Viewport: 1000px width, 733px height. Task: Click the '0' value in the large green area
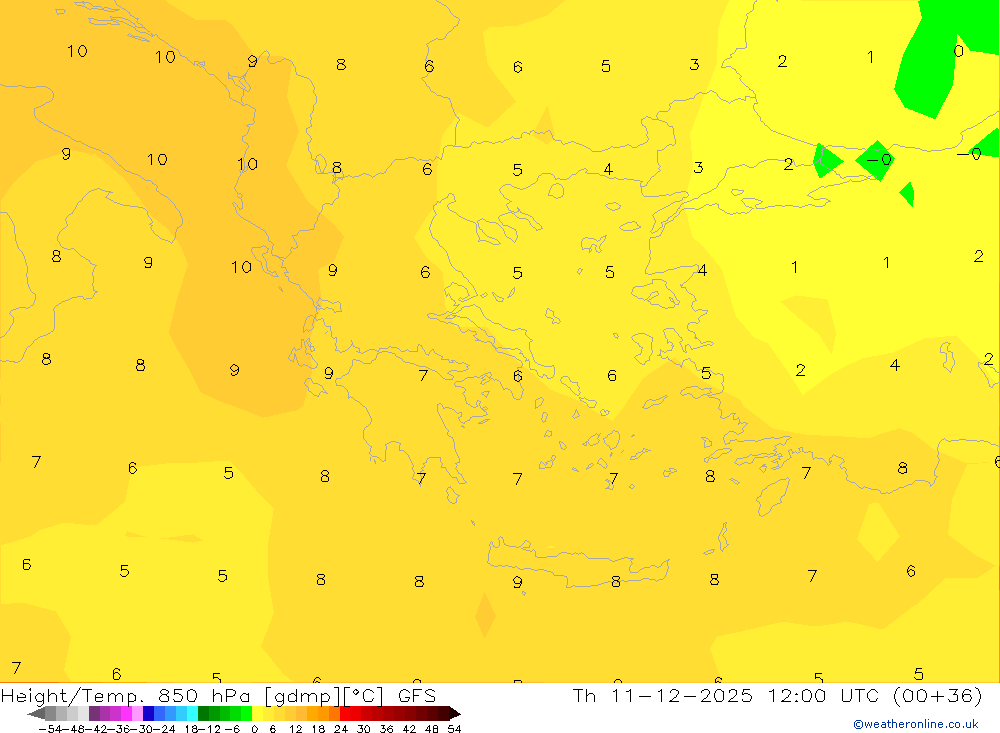959,51
